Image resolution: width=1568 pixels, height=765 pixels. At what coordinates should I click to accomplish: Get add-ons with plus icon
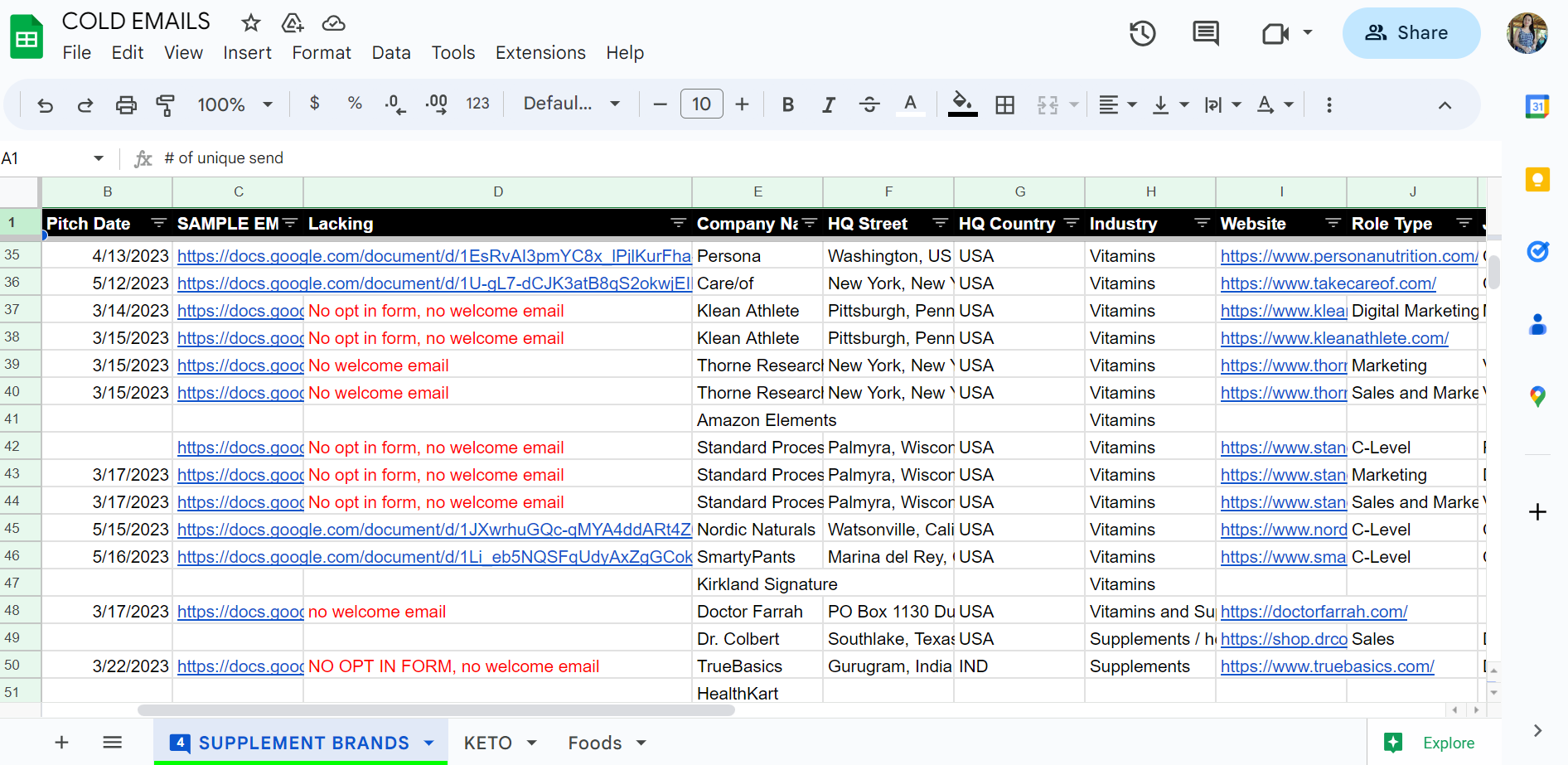(x=1537, y=511)
